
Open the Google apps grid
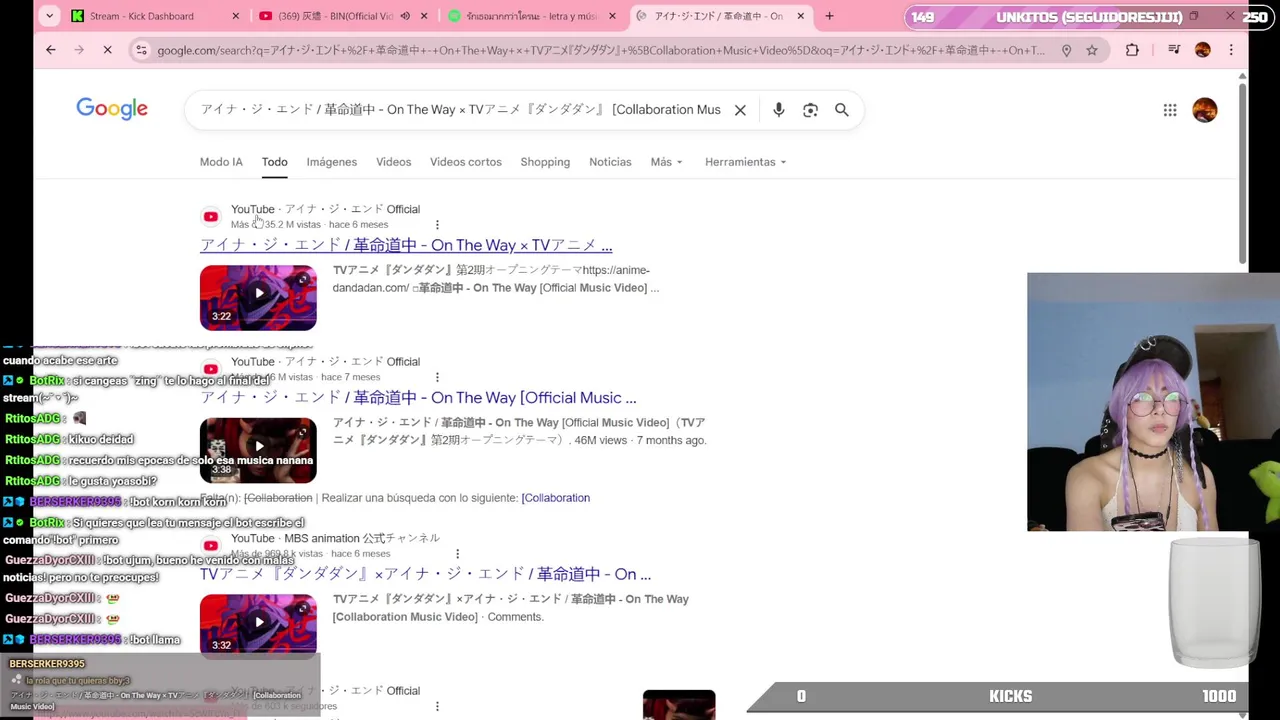point(1170,110)
